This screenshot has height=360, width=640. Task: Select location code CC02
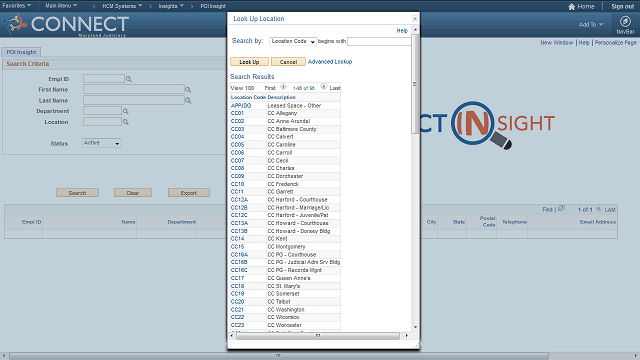[238, 121]
